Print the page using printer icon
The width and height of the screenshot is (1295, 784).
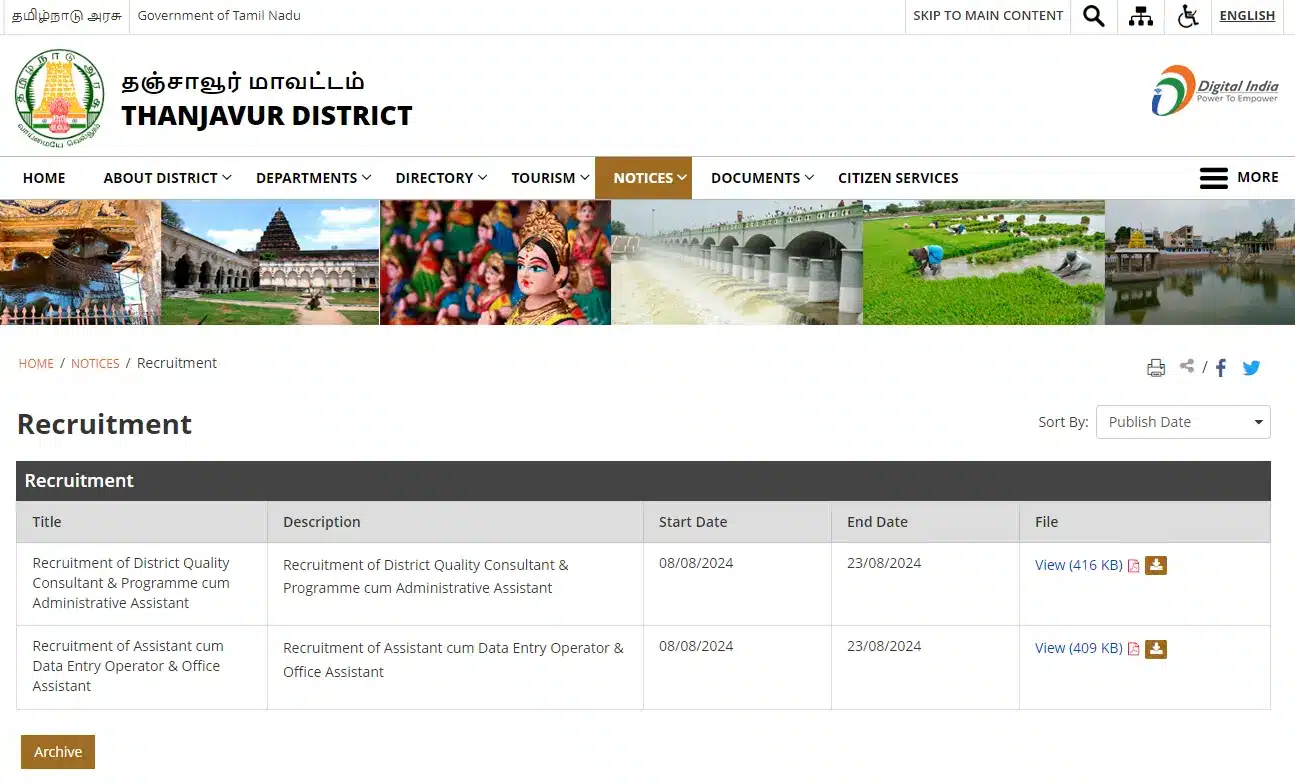click(1156, 368)
